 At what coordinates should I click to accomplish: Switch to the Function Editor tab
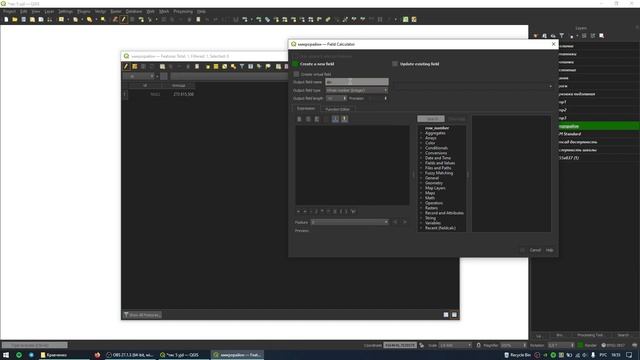tap(338, 109)
